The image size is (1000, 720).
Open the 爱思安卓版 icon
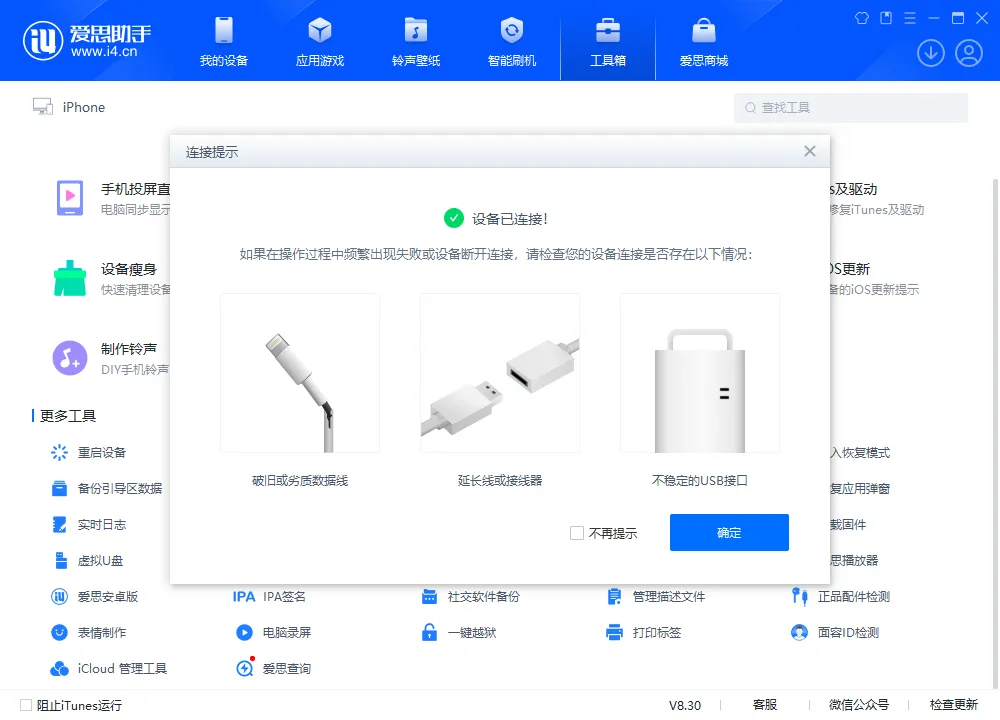[59, 597]
